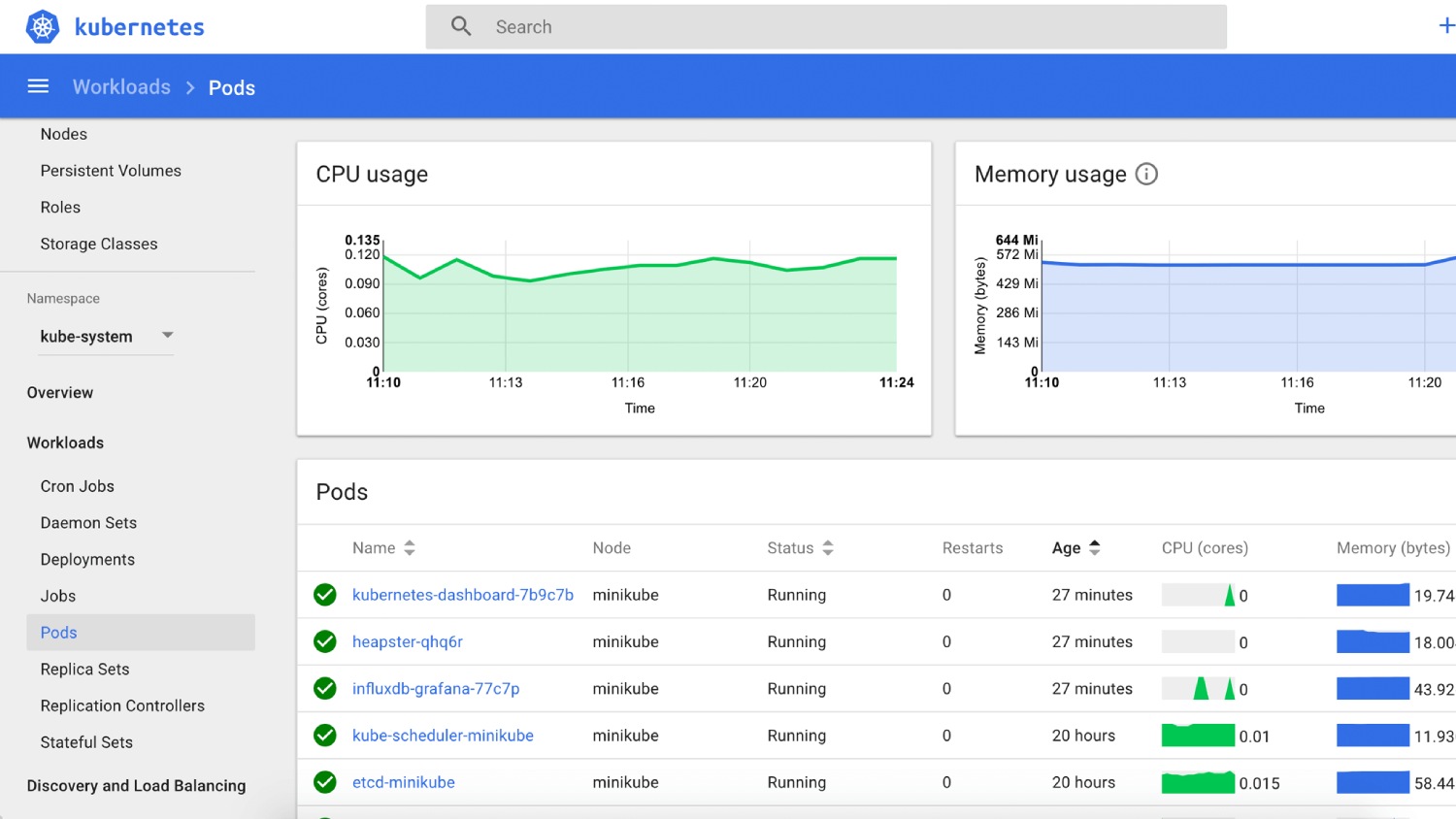Click the Restarts column header
This screenshot has width=1456, height=819.
(x=973, y=548)
